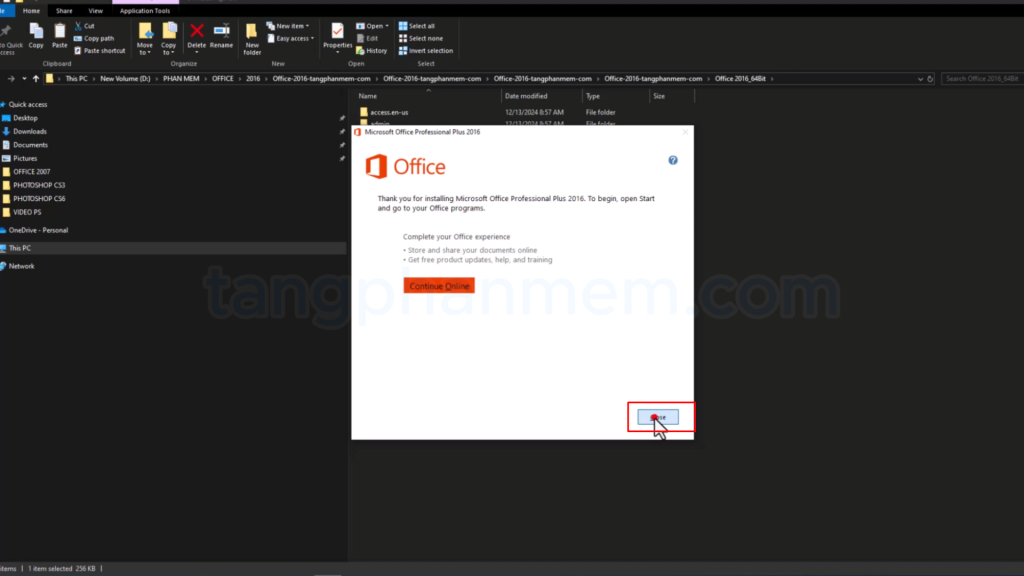Open Pictures in navigation pane

(x=25, y=158)
